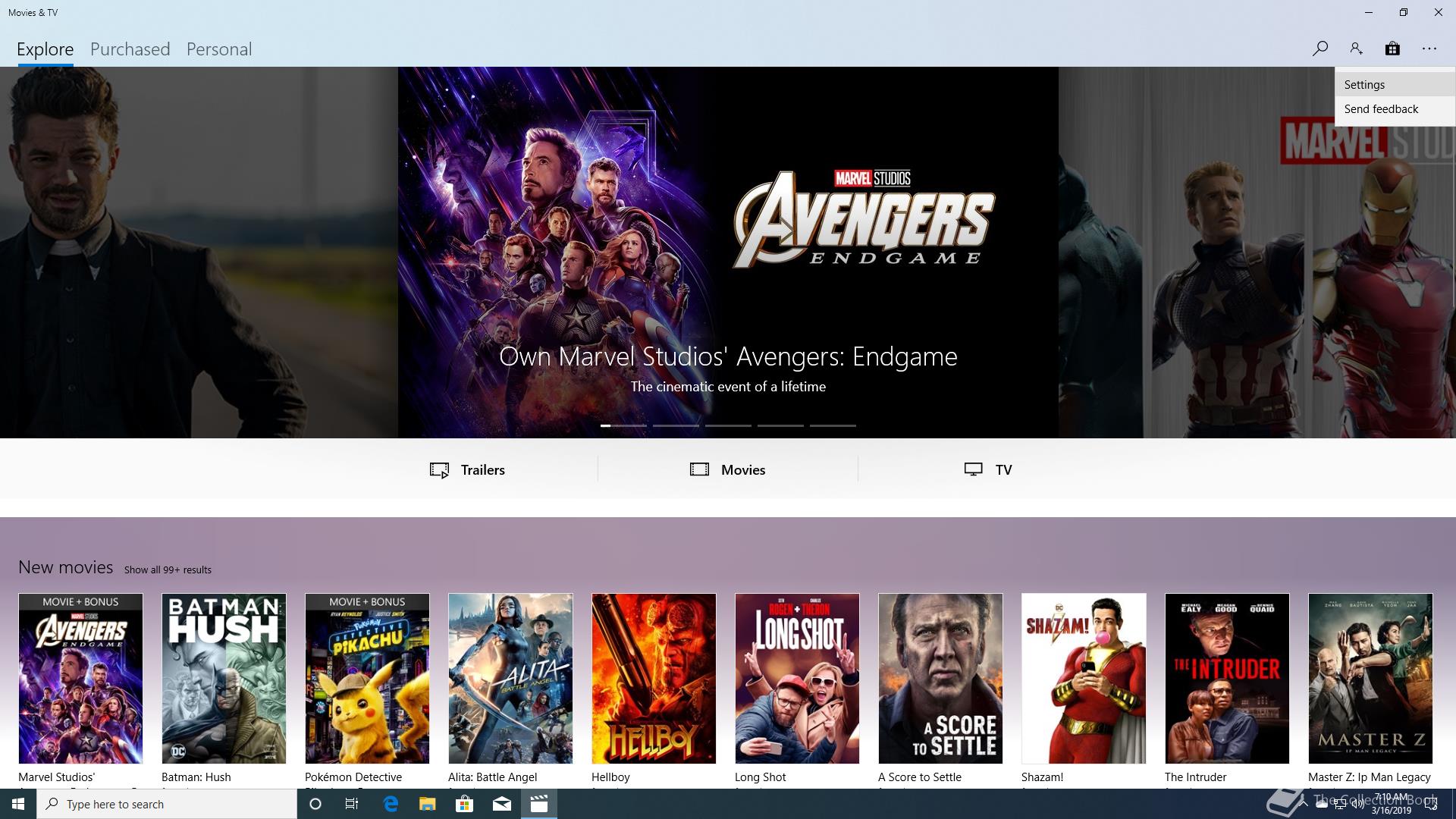Viewport: 1456px width, 819px height.
Task: Open the New movies heading
Action: (x=66, y=567)
